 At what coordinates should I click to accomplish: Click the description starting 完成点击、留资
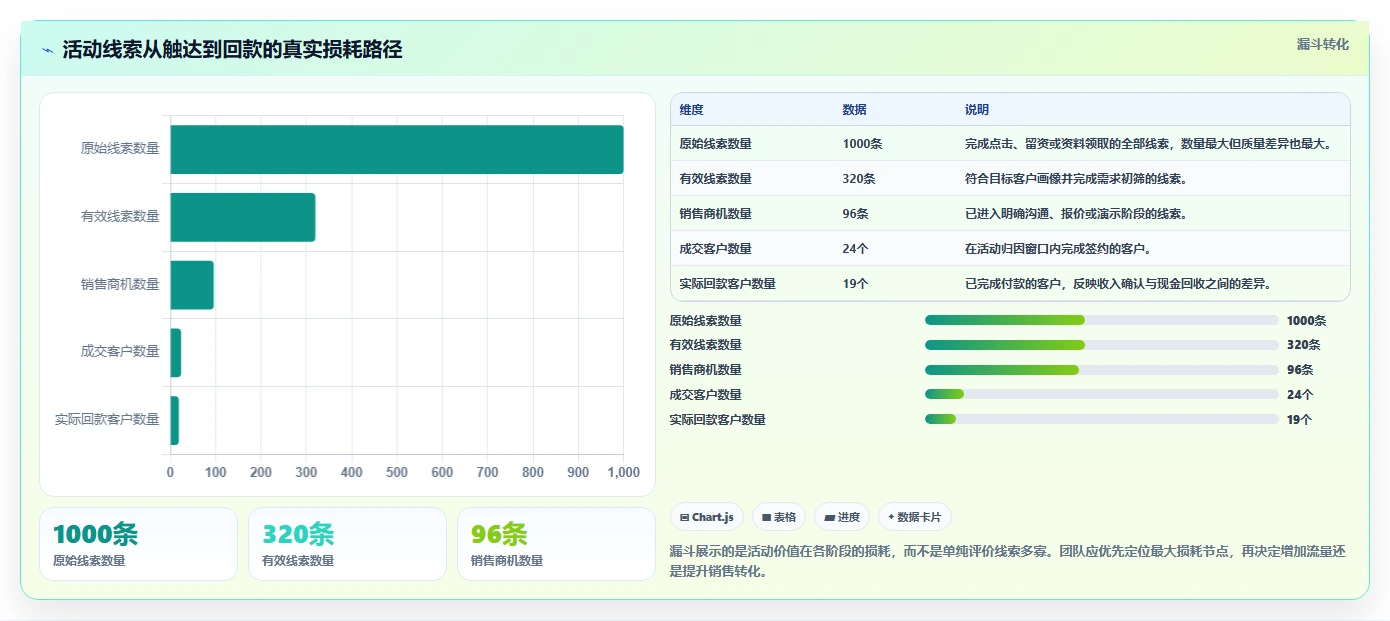click(x=1148, y=144)
